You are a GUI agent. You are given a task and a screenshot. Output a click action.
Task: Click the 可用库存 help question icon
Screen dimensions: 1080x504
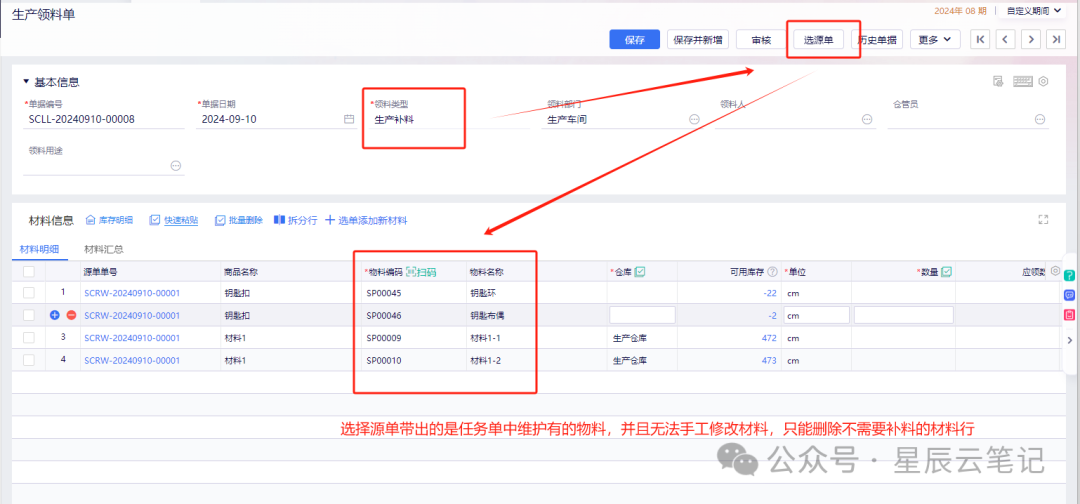[772, 272]
